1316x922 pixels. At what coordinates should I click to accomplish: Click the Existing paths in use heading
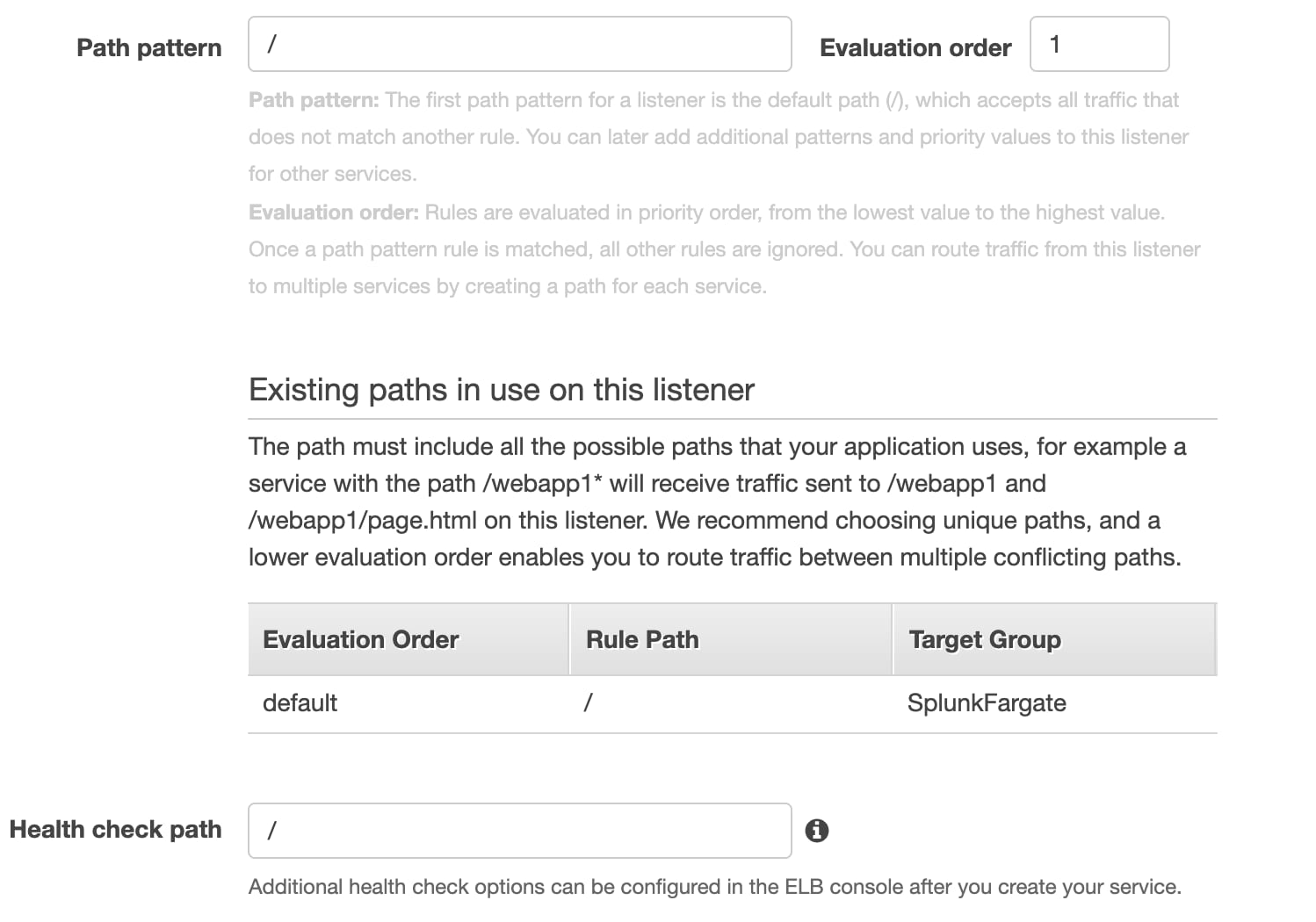tap(502, 389)
